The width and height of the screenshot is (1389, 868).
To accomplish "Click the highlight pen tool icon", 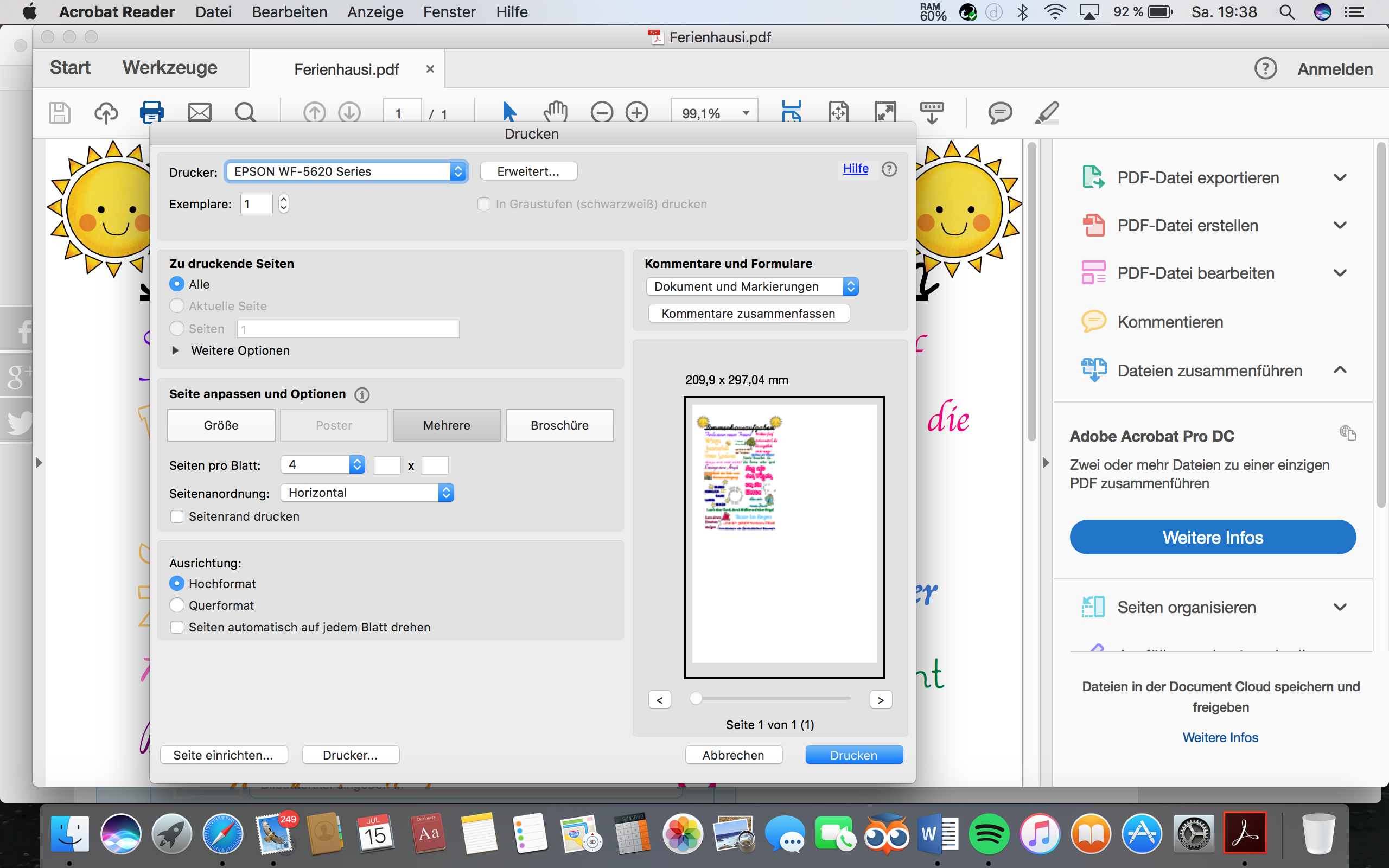I will pos(1046,112).
